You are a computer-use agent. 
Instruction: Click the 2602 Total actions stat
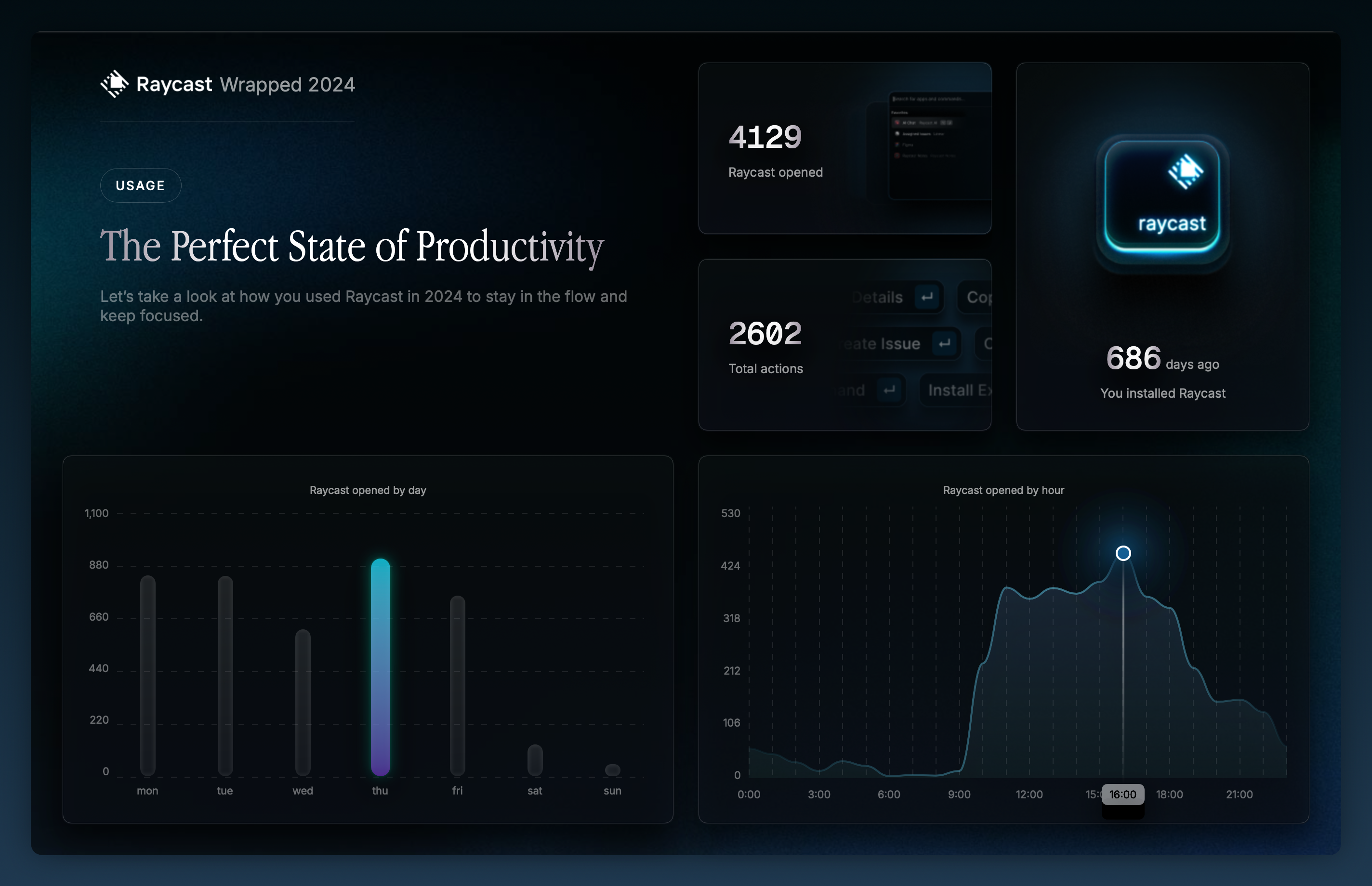tap(765, 334)
